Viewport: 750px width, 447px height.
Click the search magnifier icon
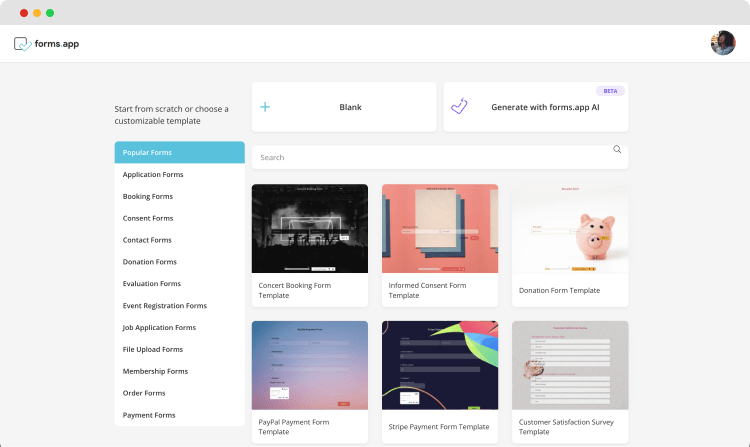pos(617,150)
